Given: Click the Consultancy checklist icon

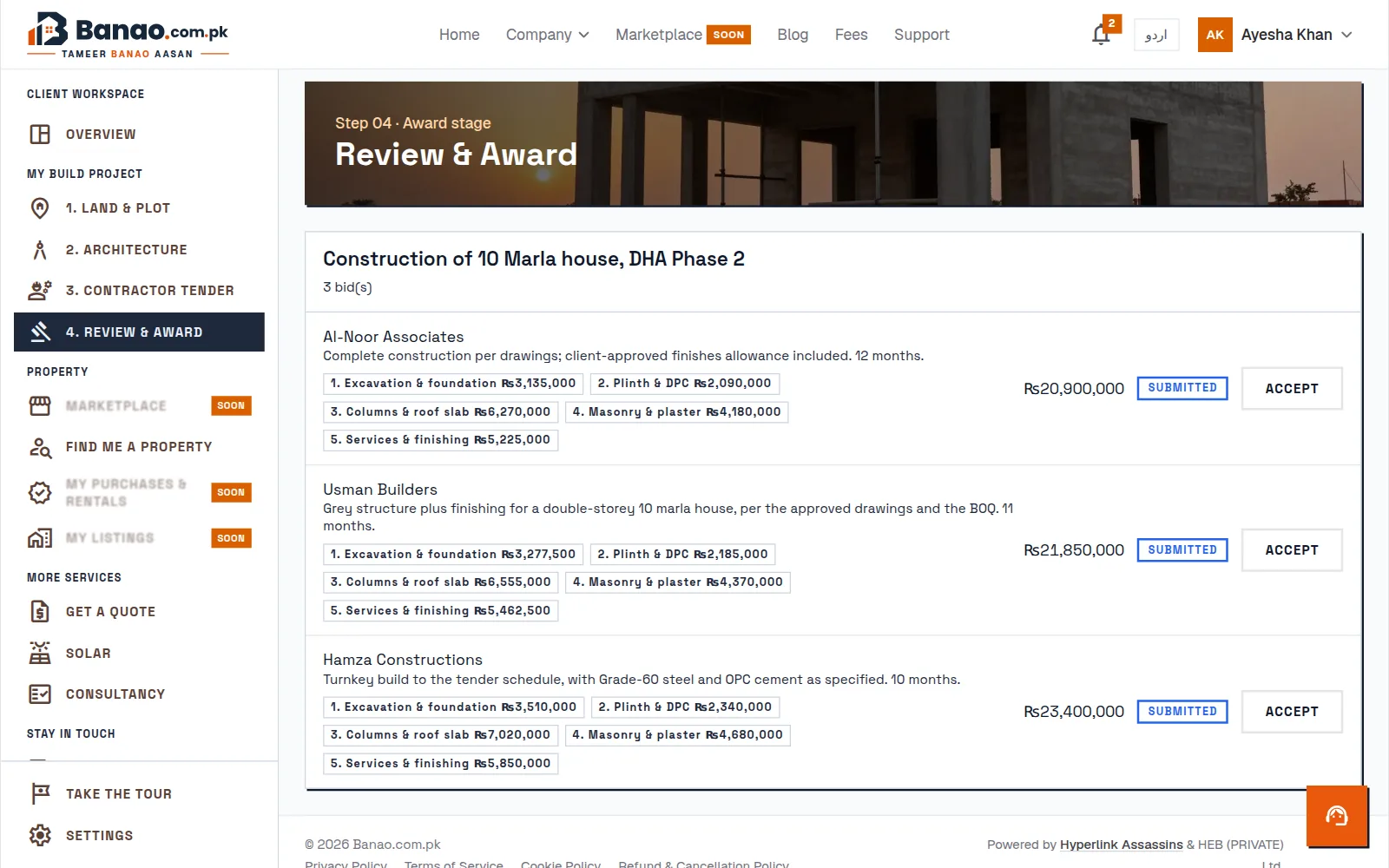Looking at the screenshot, I should [40, 694].
